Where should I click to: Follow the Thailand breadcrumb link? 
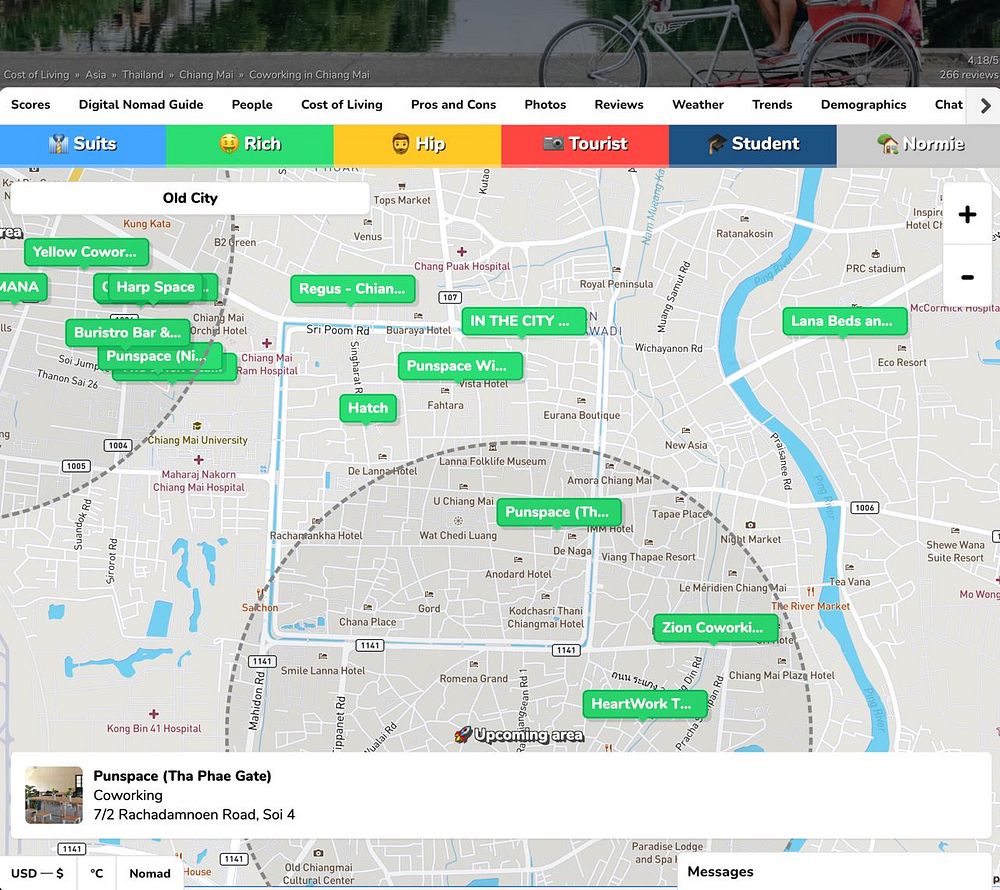pyautogui.click(x=143, y=75)
